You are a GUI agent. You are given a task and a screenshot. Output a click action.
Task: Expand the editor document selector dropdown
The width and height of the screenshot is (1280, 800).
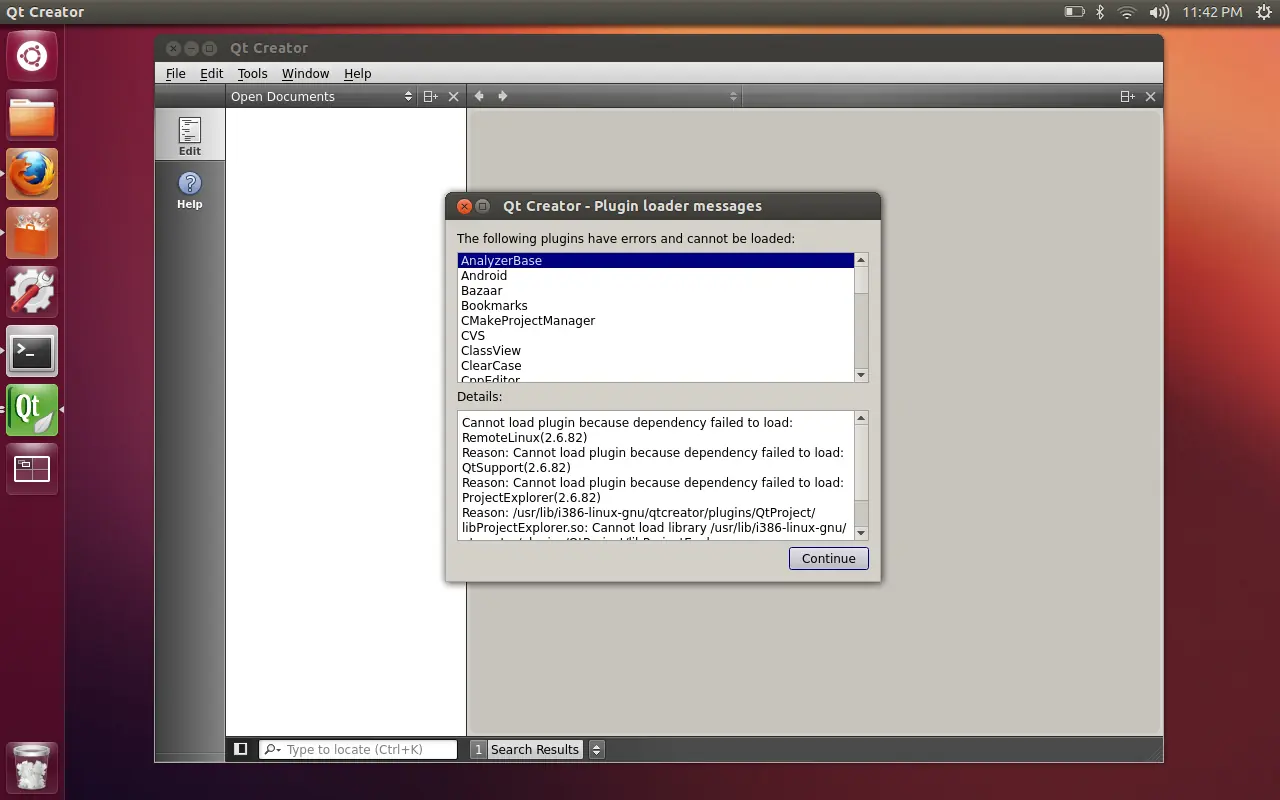(x=733, y=97)
